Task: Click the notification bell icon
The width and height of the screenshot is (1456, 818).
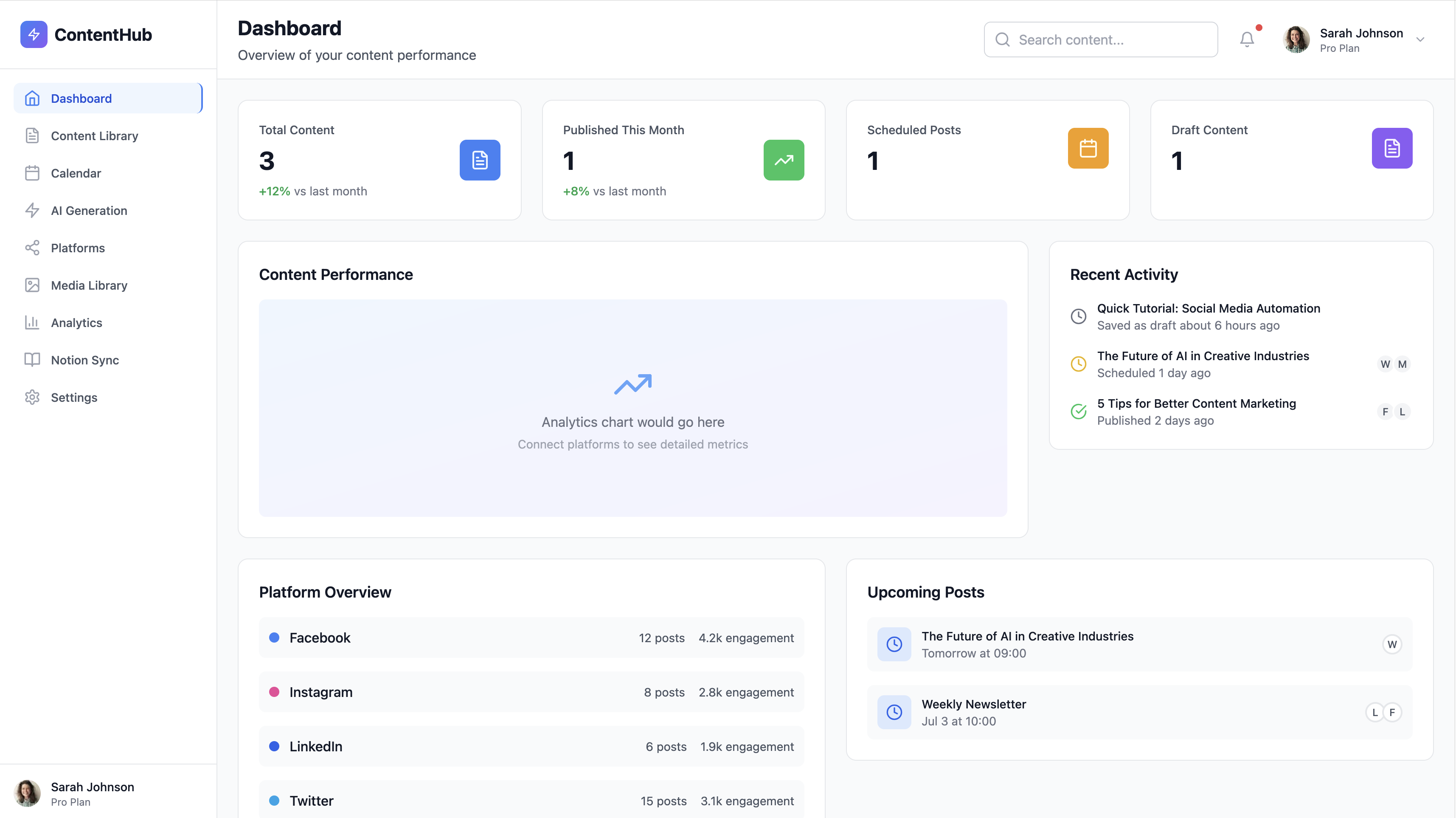Action: click(x=1247, y=39)
